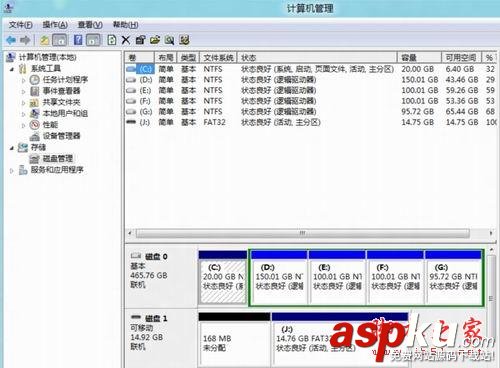The width and height of the screenshot is (500, 368).
Task: Sort by the 文件系统 column header
Action: click(218, 57)
